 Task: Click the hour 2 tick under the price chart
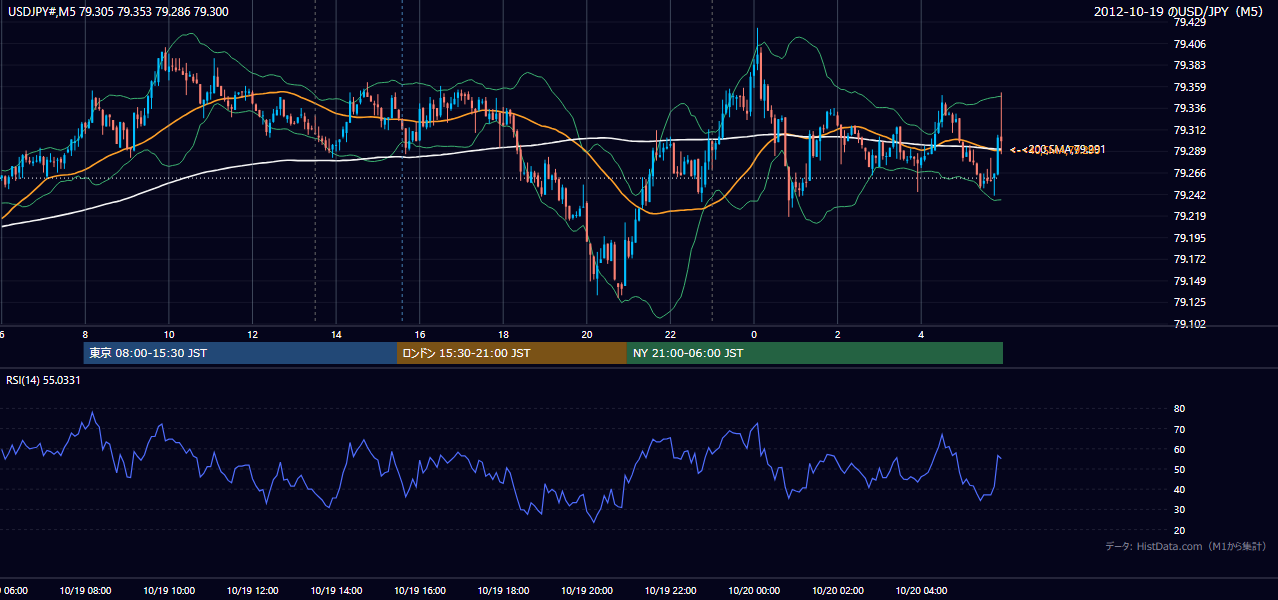(838, 335)
